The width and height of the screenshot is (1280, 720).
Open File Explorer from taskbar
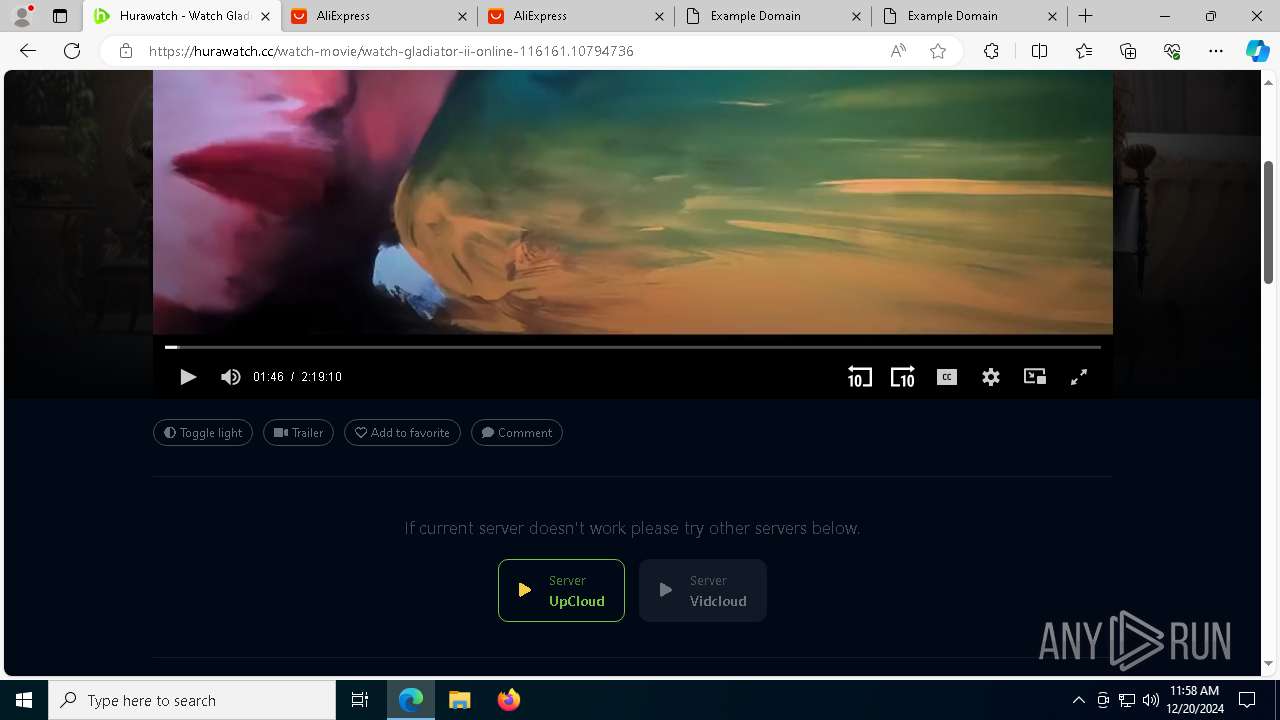(x=459, y=700)
